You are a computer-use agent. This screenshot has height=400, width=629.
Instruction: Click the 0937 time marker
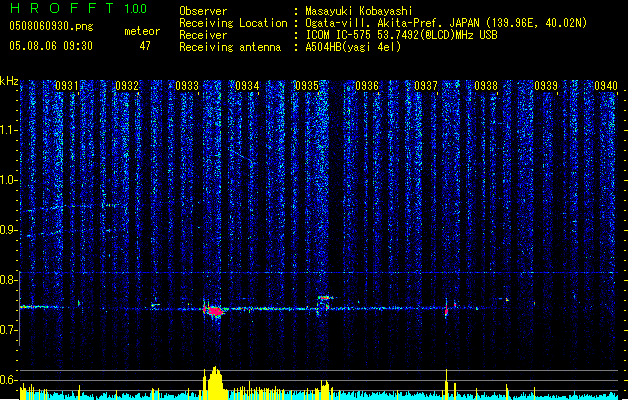point(426,86)
